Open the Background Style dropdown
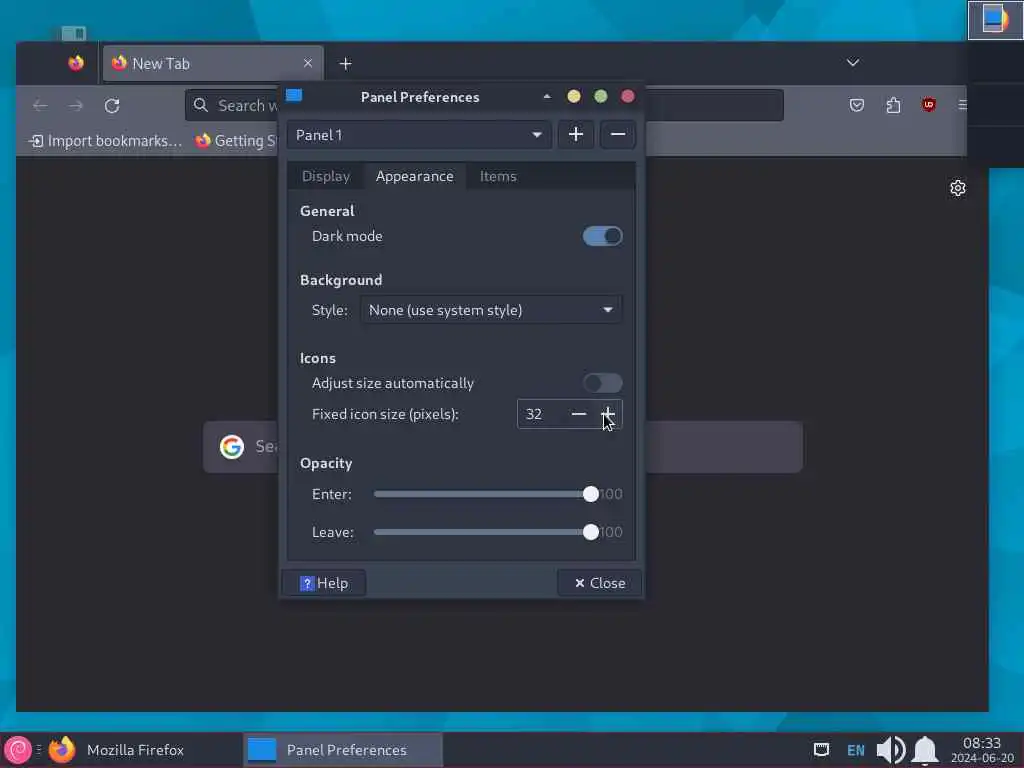The height and width of the screenshot is (768, 1024). [491, 310]
